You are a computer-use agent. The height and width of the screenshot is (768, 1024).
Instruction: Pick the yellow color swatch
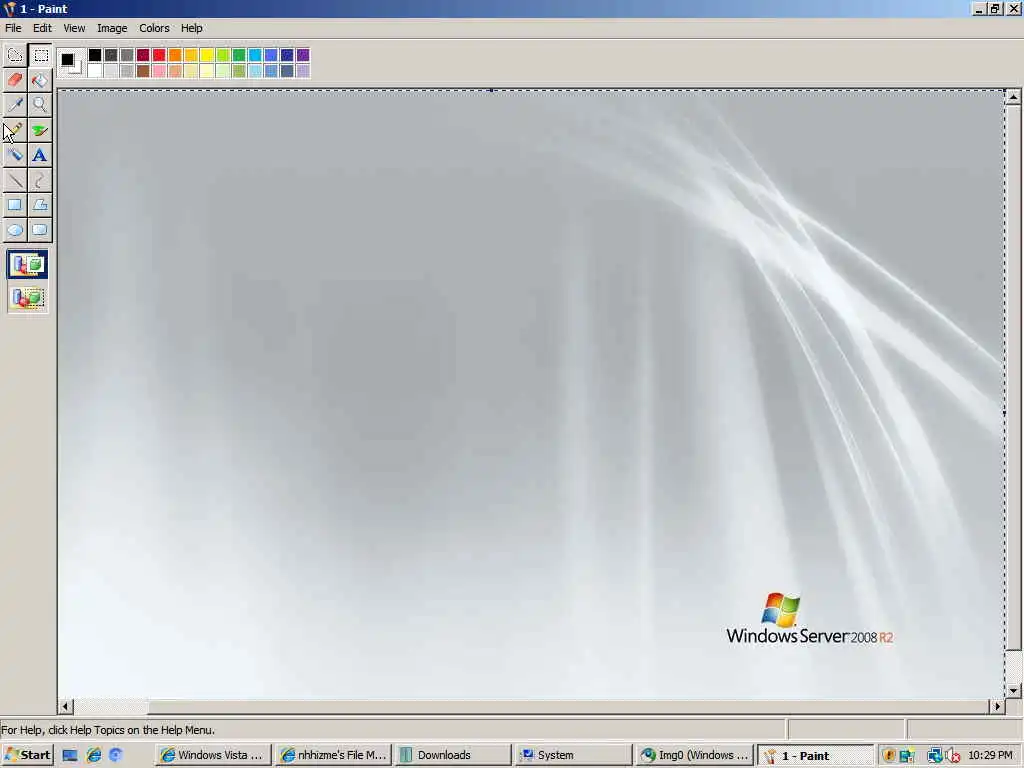pyautogui.click(x=207, y=55)
